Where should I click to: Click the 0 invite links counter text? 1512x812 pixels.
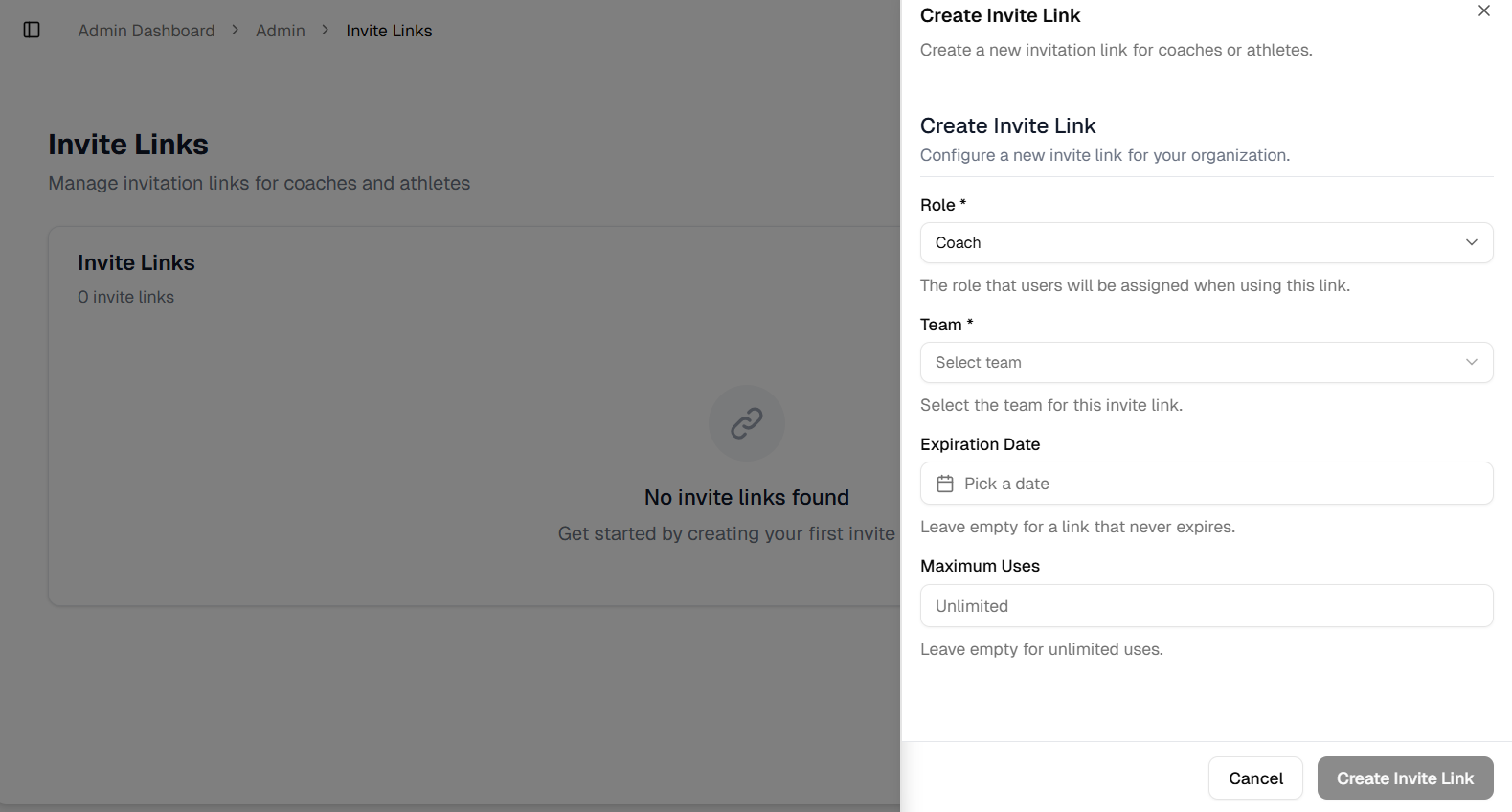point(125,297)
